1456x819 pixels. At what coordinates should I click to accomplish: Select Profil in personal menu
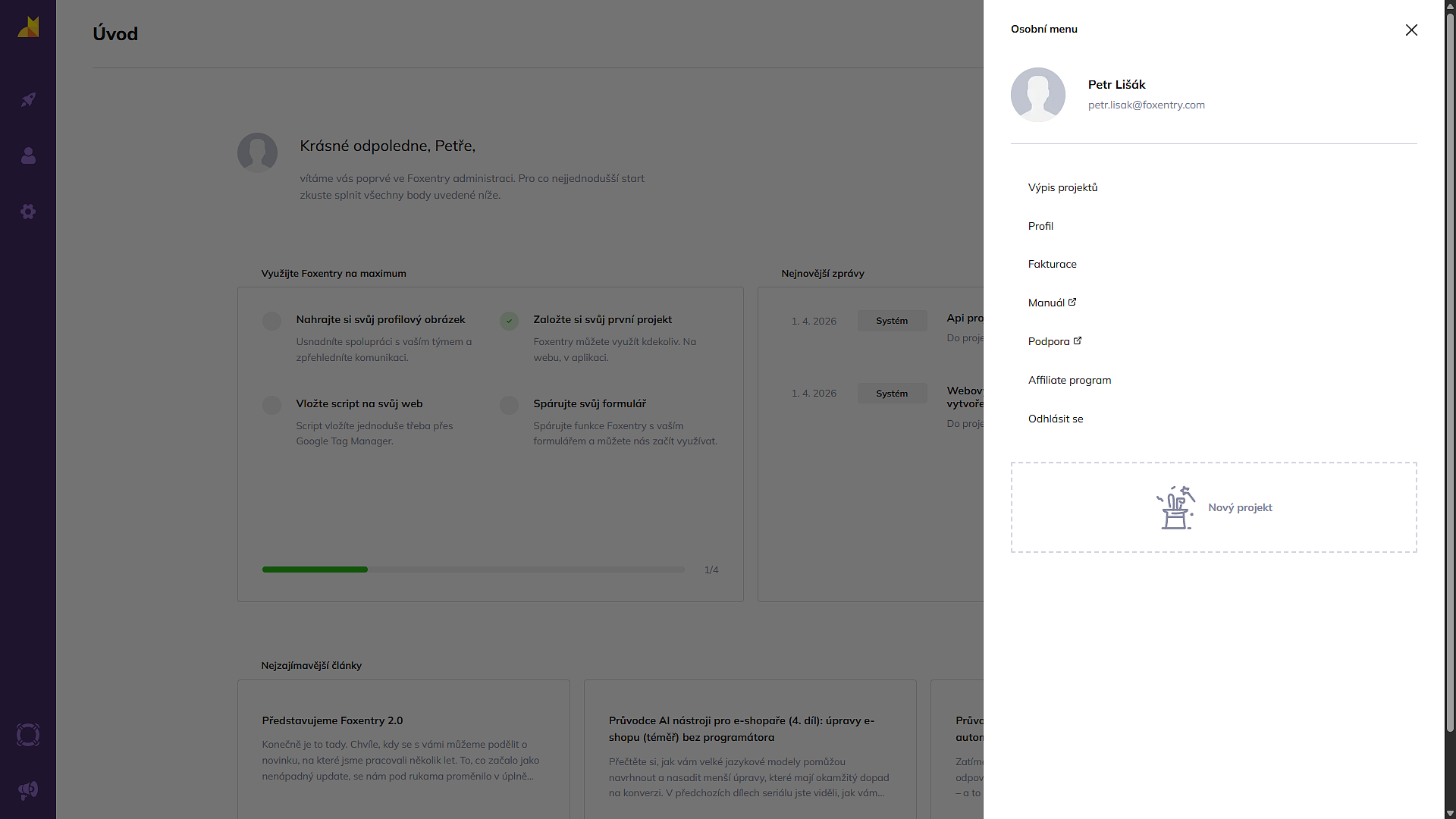[1040, 226]
